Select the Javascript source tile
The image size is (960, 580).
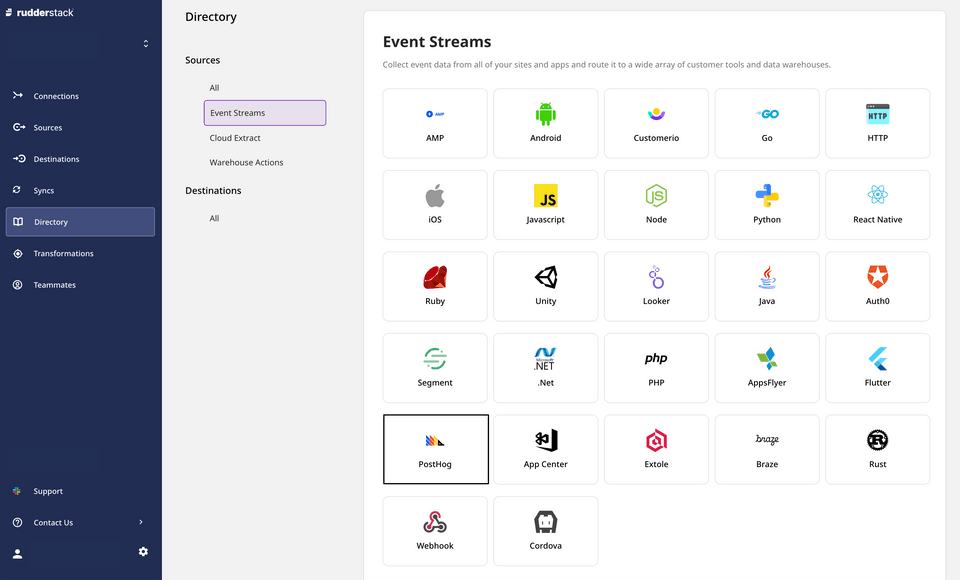(546, 205)
